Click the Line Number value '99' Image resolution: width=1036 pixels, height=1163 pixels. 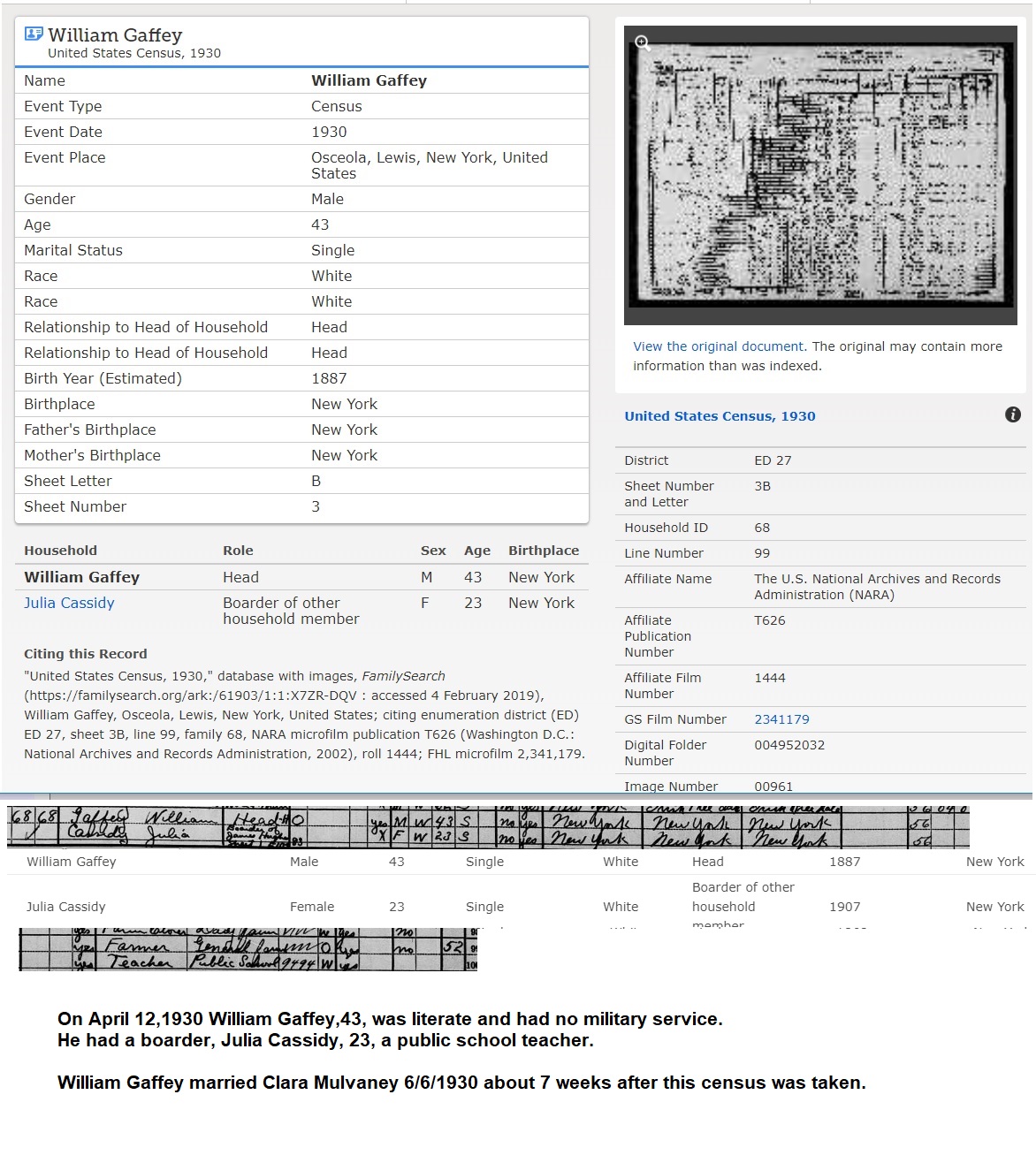coord(762,553)
